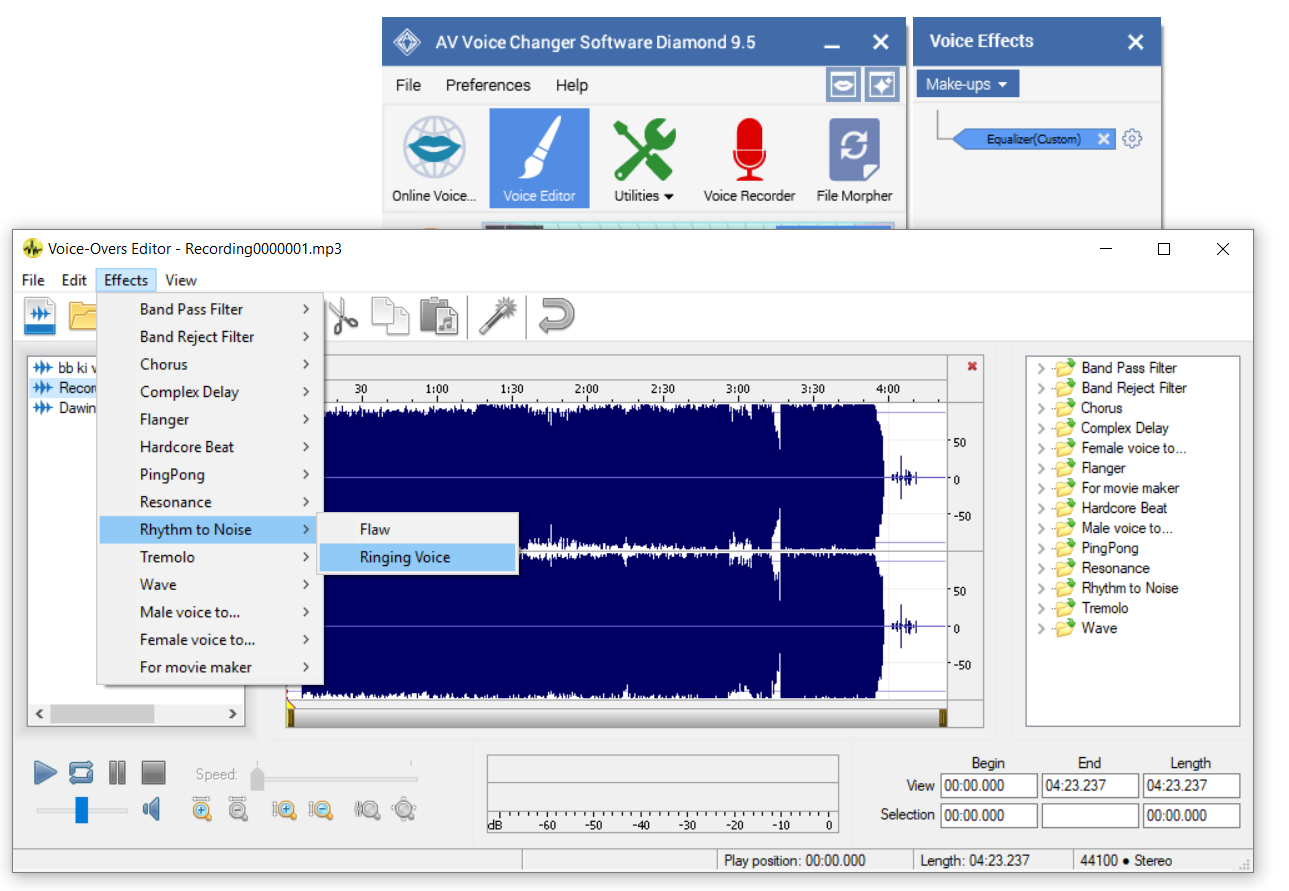Image resolution: width=1289 pixels, height=891 pixels.
Task: Click the horizontal zoom in magnifier
Action: coord(202,809)
